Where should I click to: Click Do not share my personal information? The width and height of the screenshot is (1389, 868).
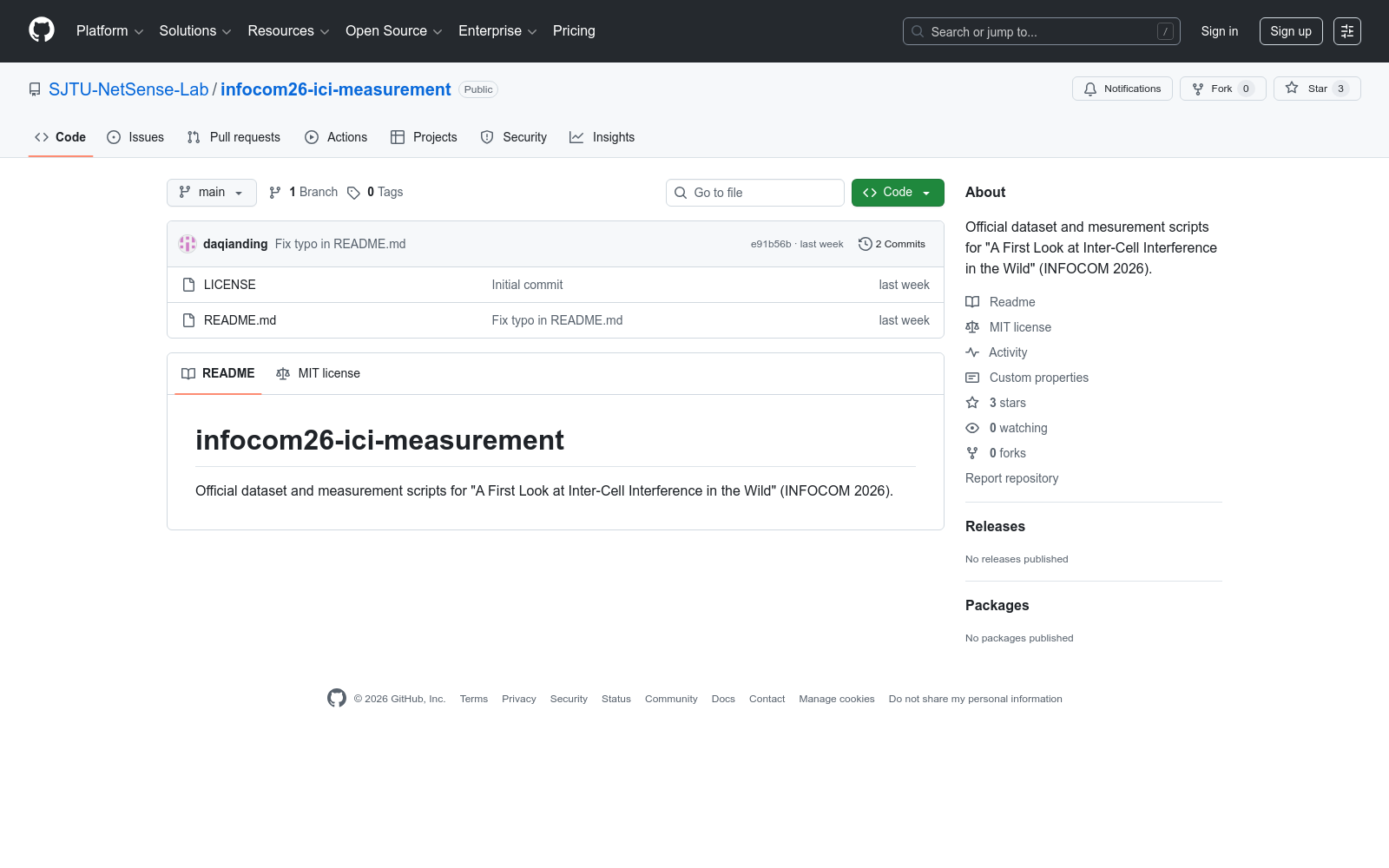pos(976,699)
